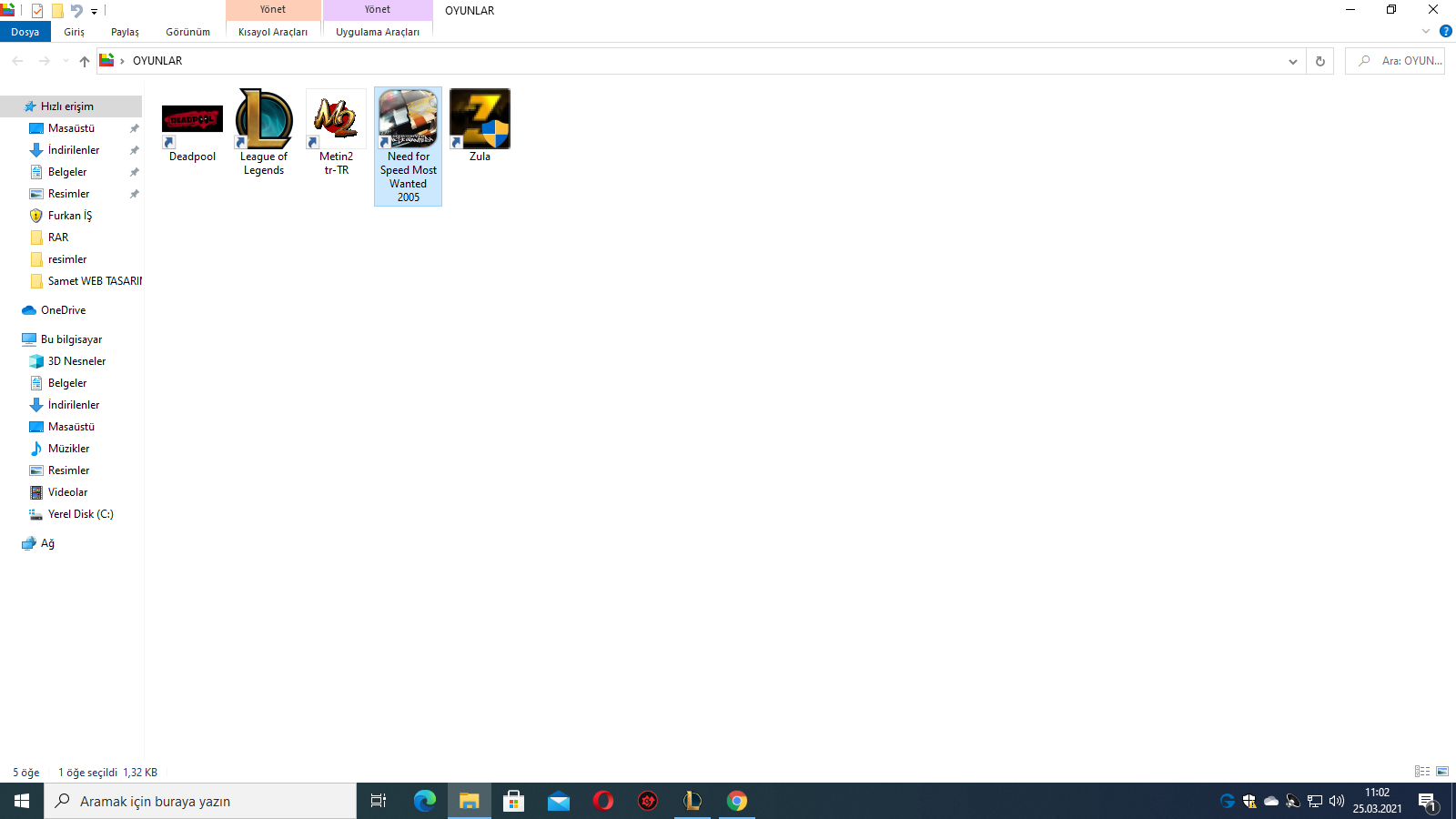Click the search box for OYUNLAR

[x=1395, y=61]
